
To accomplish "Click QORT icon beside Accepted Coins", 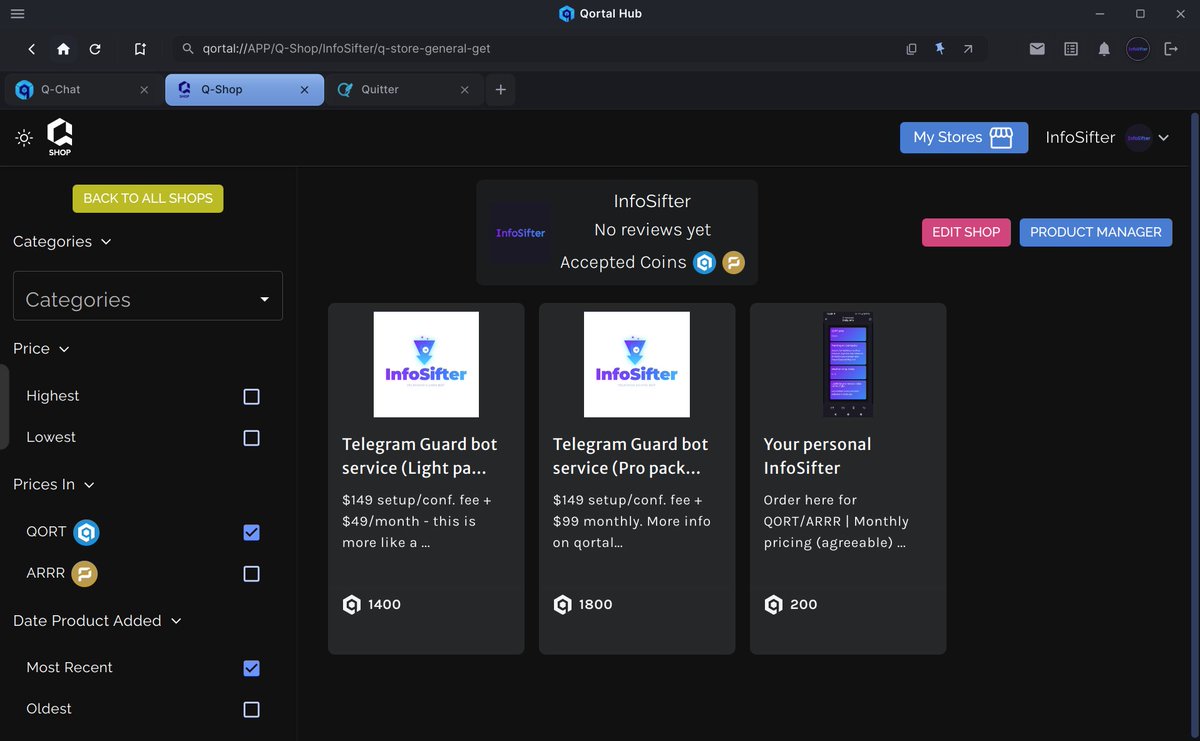I will [x=705, y=263].
